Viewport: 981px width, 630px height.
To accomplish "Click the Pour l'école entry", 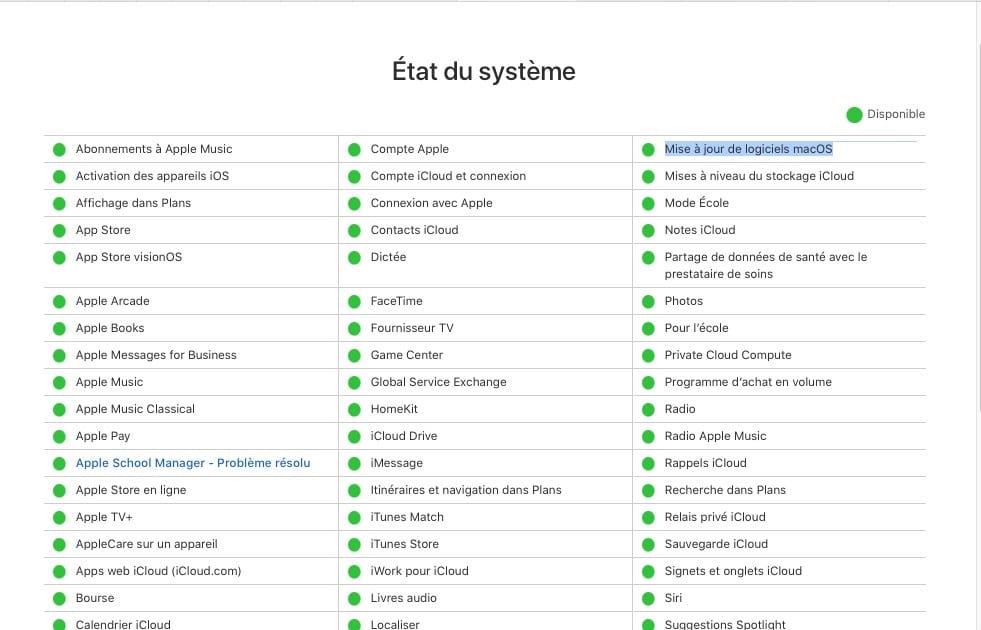I will (x=696, y=328).
